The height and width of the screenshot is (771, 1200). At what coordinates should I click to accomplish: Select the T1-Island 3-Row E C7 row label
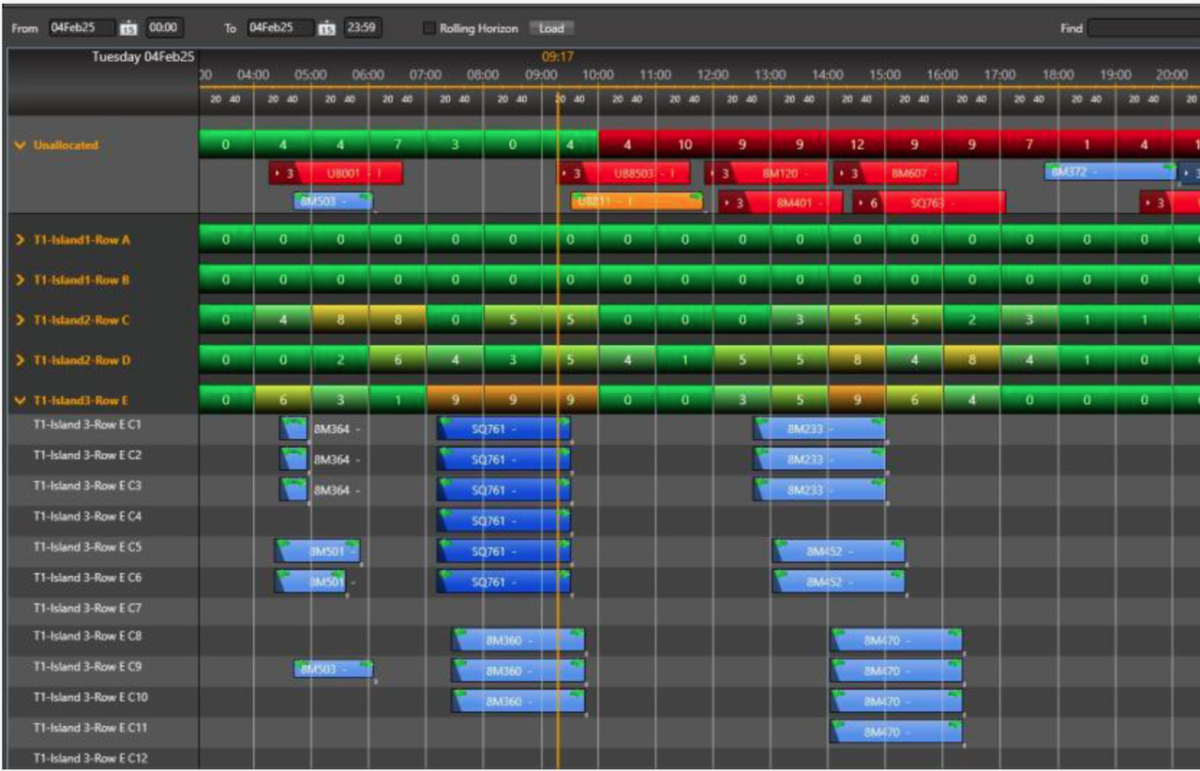click(x=88, y=607)
